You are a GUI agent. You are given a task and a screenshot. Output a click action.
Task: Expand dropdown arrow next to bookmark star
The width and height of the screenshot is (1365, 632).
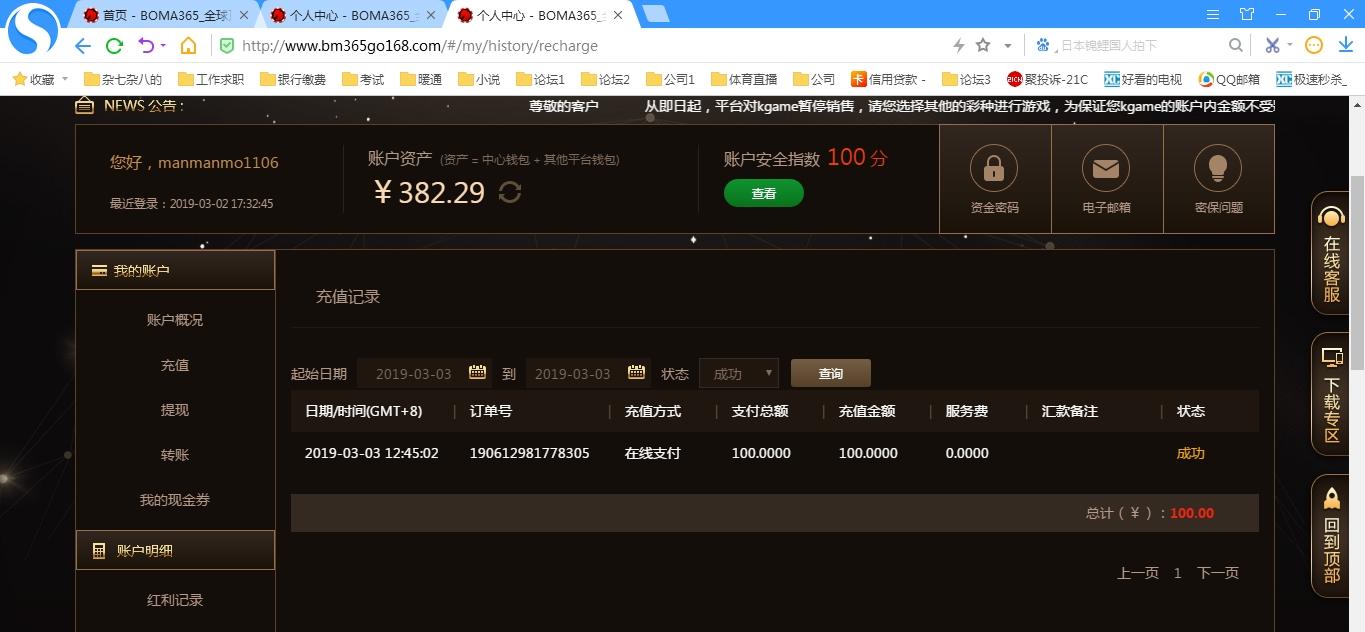pyautogui.click(x=1008, y=46)
